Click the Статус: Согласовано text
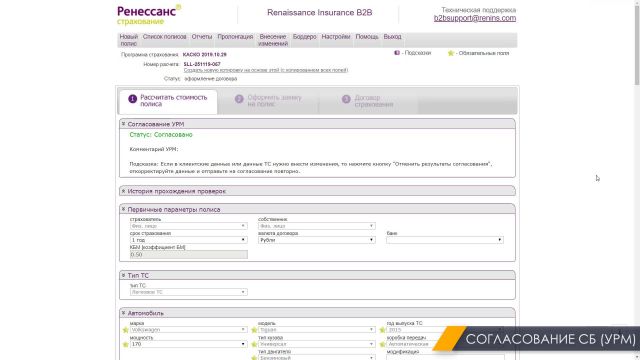The image size is (640, 360). tap(161, 135)
